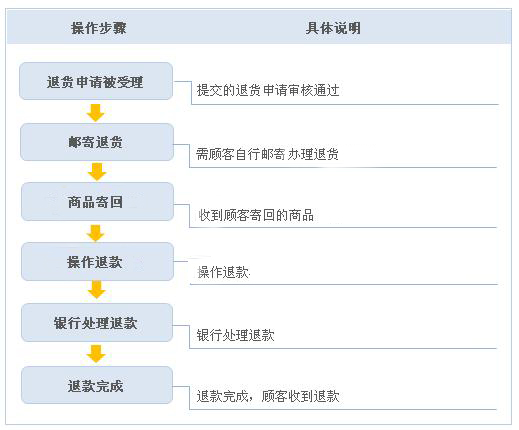
Task: Click the text 需顾客自行邮寄办理退货
Action: point(267,154)
